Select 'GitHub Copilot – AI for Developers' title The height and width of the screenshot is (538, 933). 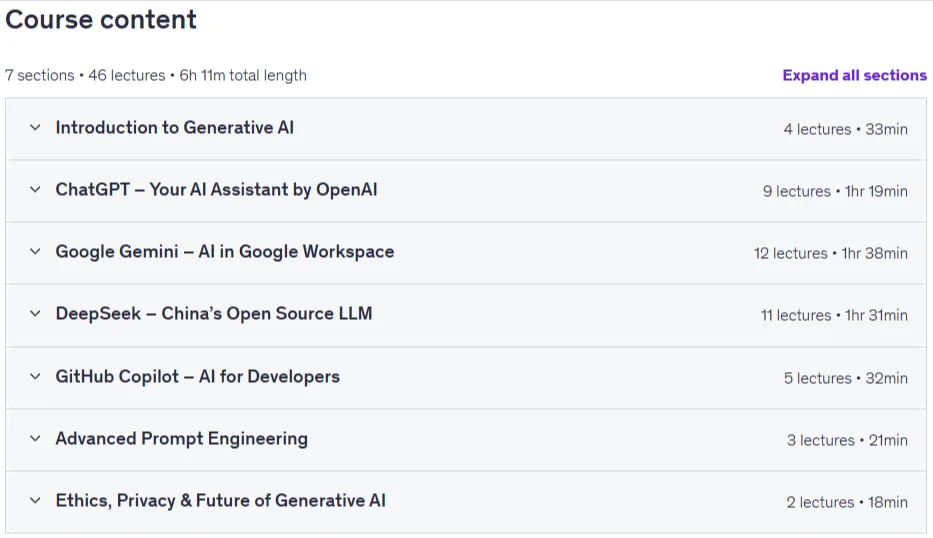198,376
